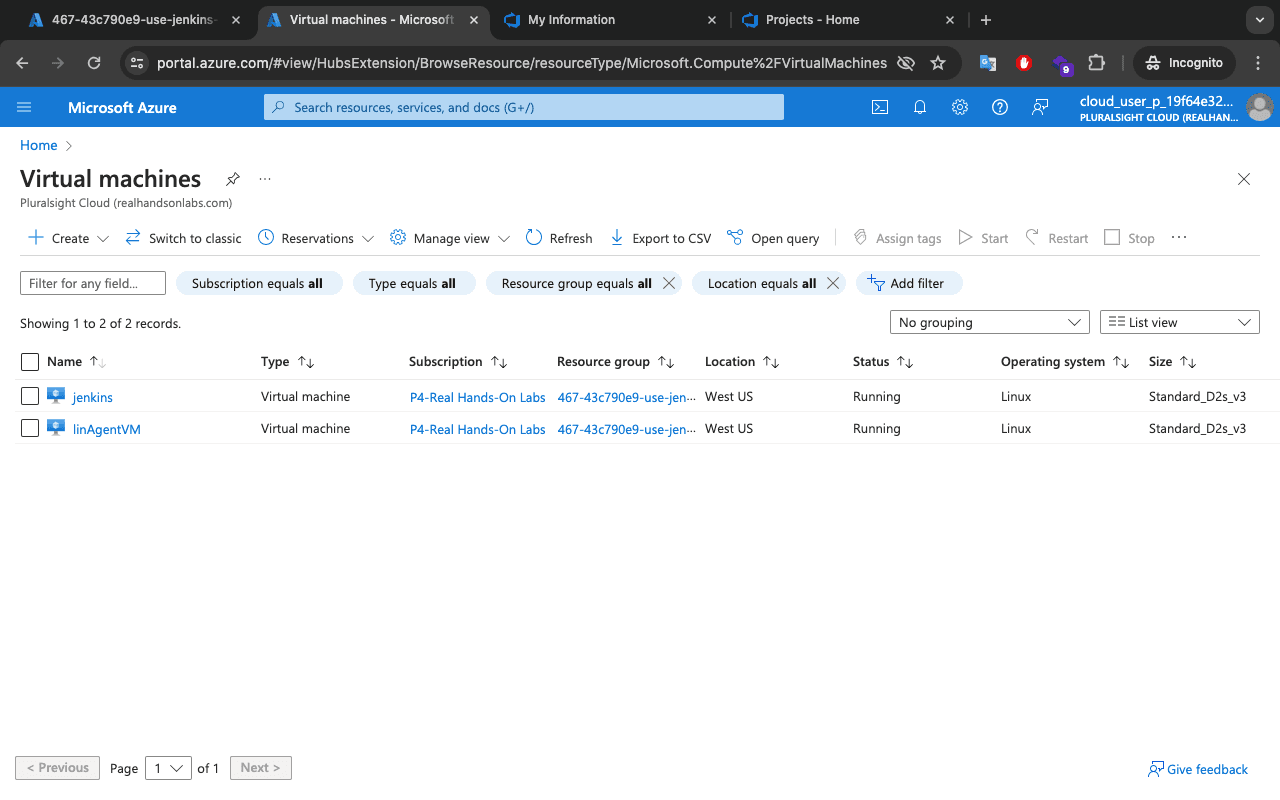
Task: Open the more options ellipsis beside title
Action: tap(265, 179)
